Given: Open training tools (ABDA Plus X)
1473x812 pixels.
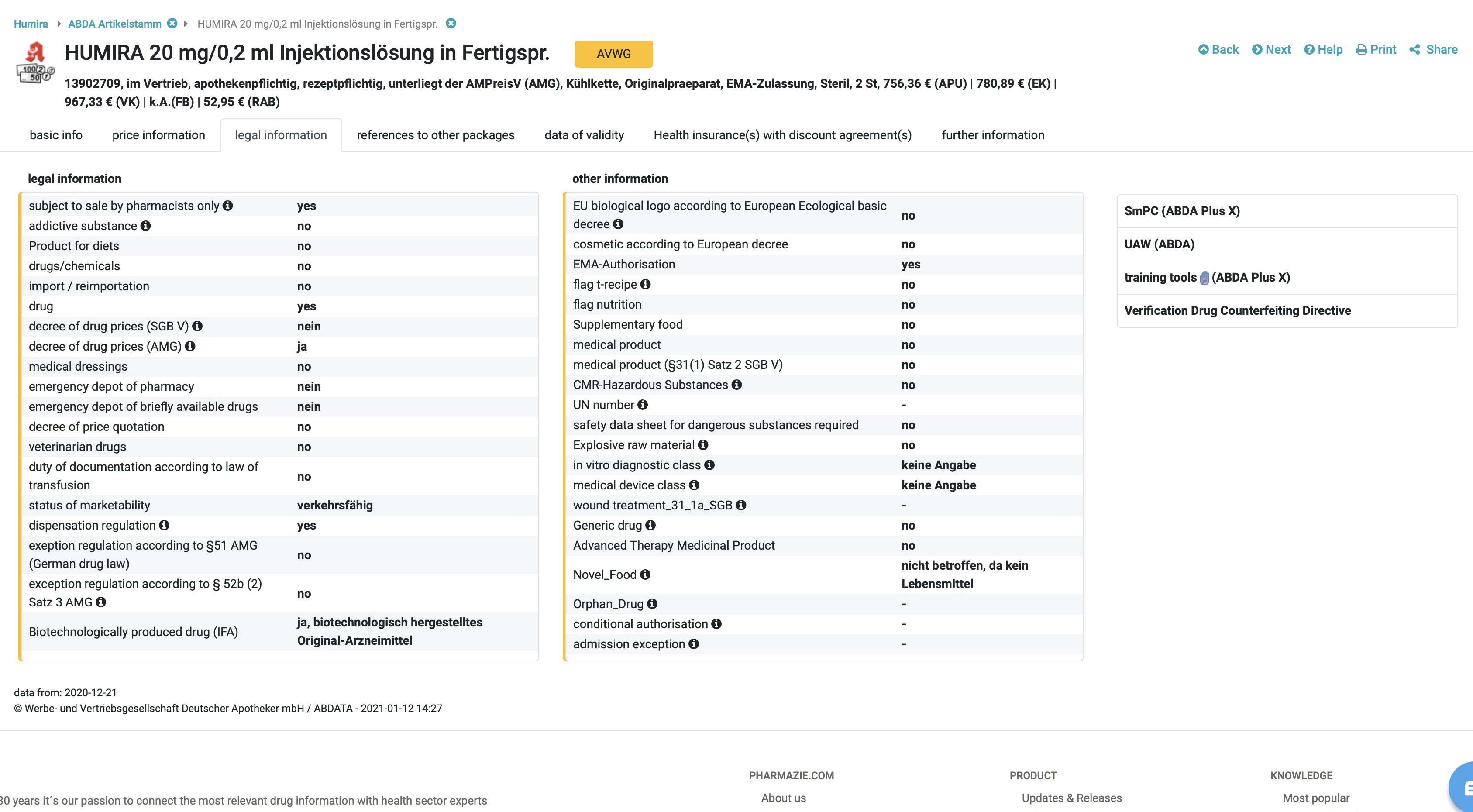Looking at the screenshot, I should click(x=1287, y=277).
